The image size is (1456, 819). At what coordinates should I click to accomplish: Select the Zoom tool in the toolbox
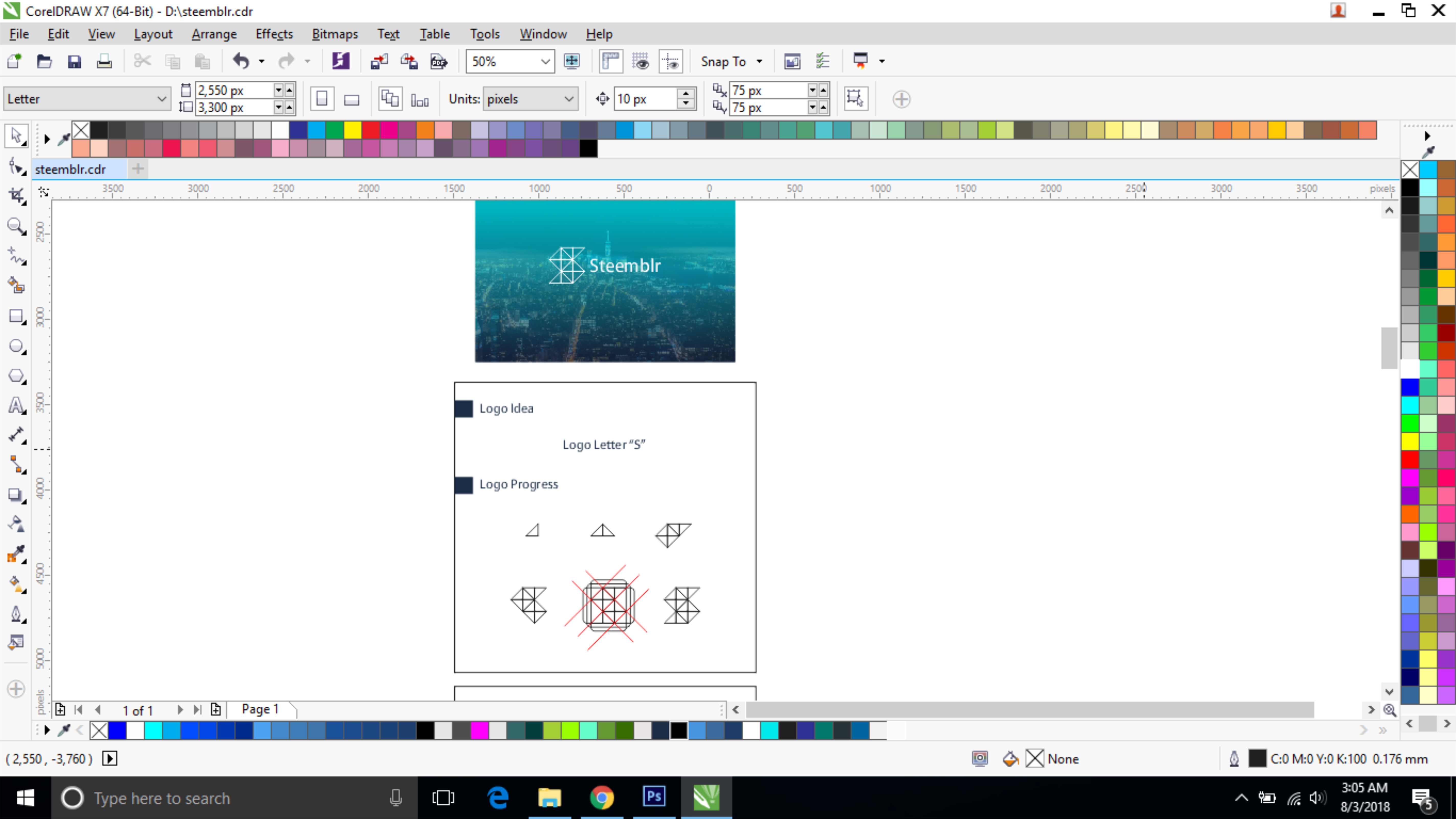click(x=16, y=226)
